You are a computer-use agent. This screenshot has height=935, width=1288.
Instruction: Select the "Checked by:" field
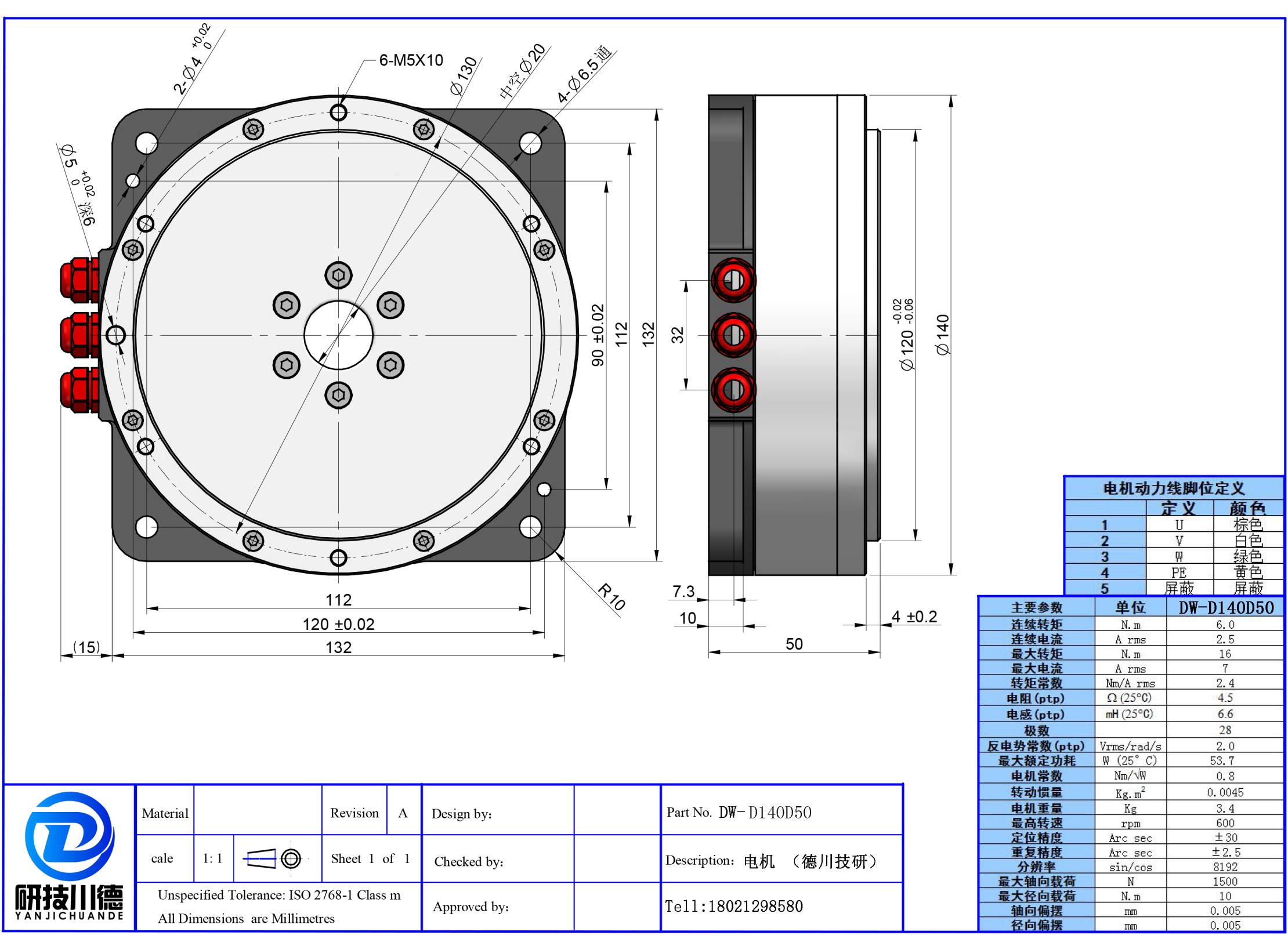click(469, 862)
